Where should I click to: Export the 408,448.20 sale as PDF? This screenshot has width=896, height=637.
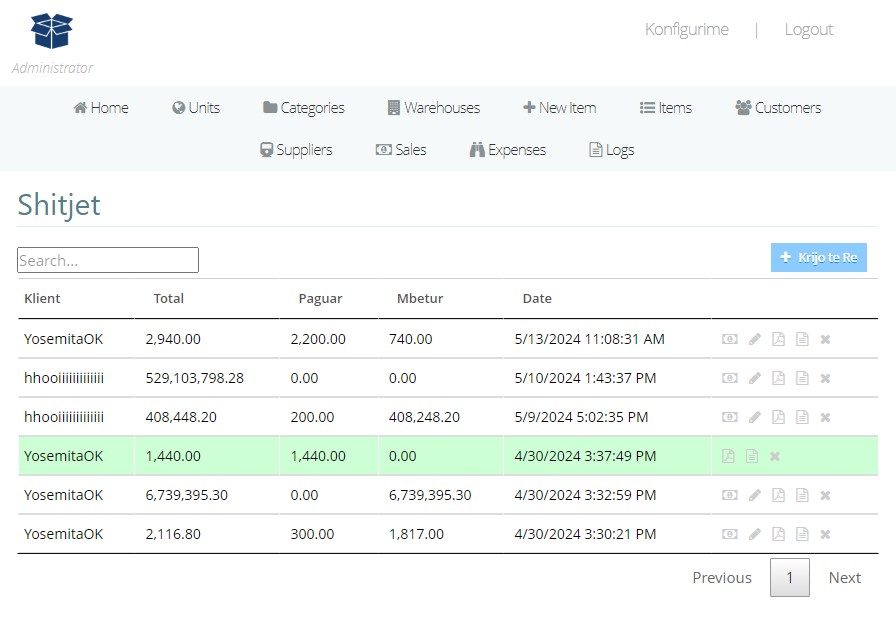[x=779, y=417]
